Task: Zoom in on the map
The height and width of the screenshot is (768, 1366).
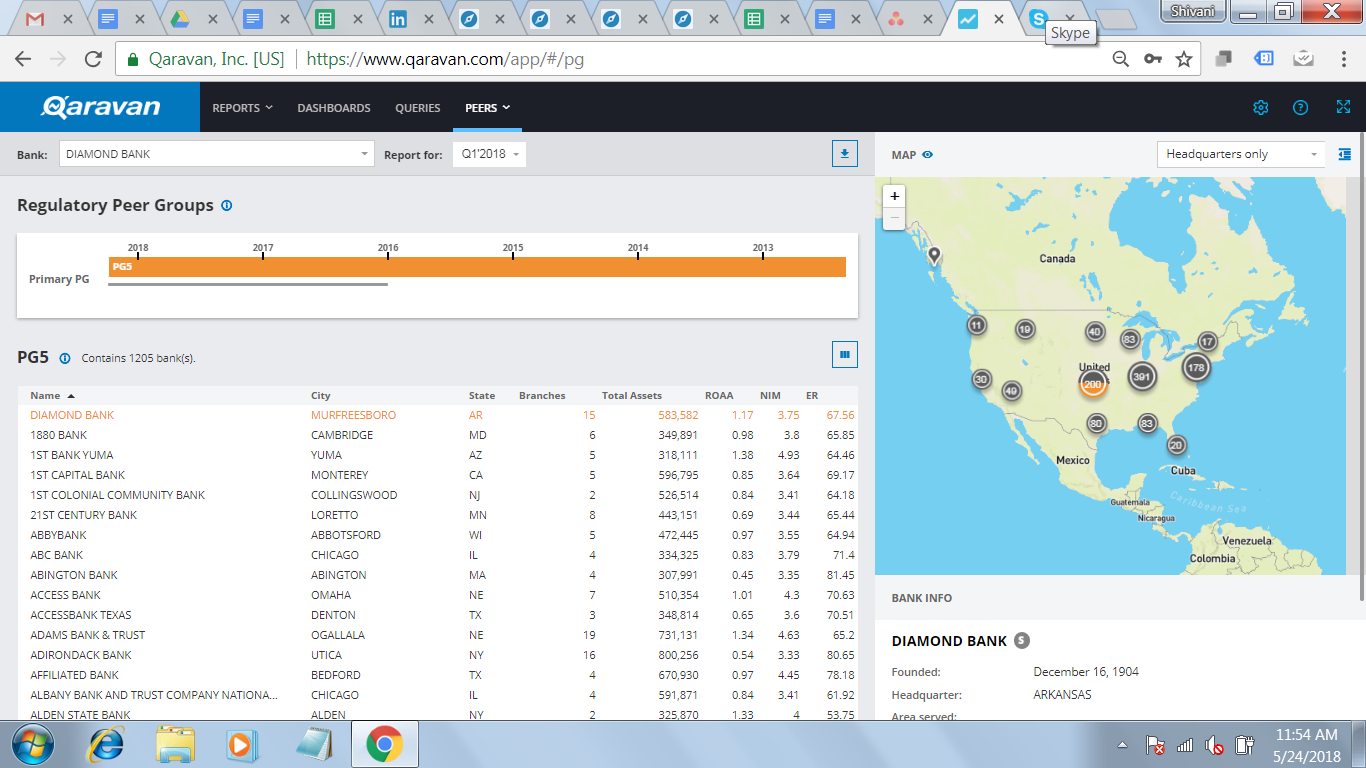Action: point(894,196)
